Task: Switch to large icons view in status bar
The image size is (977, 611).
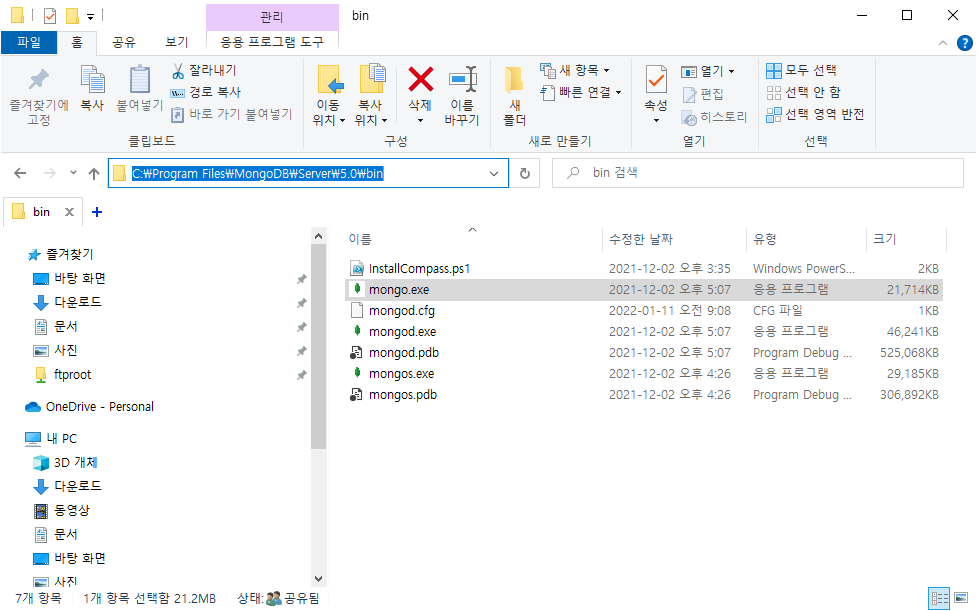Action: [961, 598]
